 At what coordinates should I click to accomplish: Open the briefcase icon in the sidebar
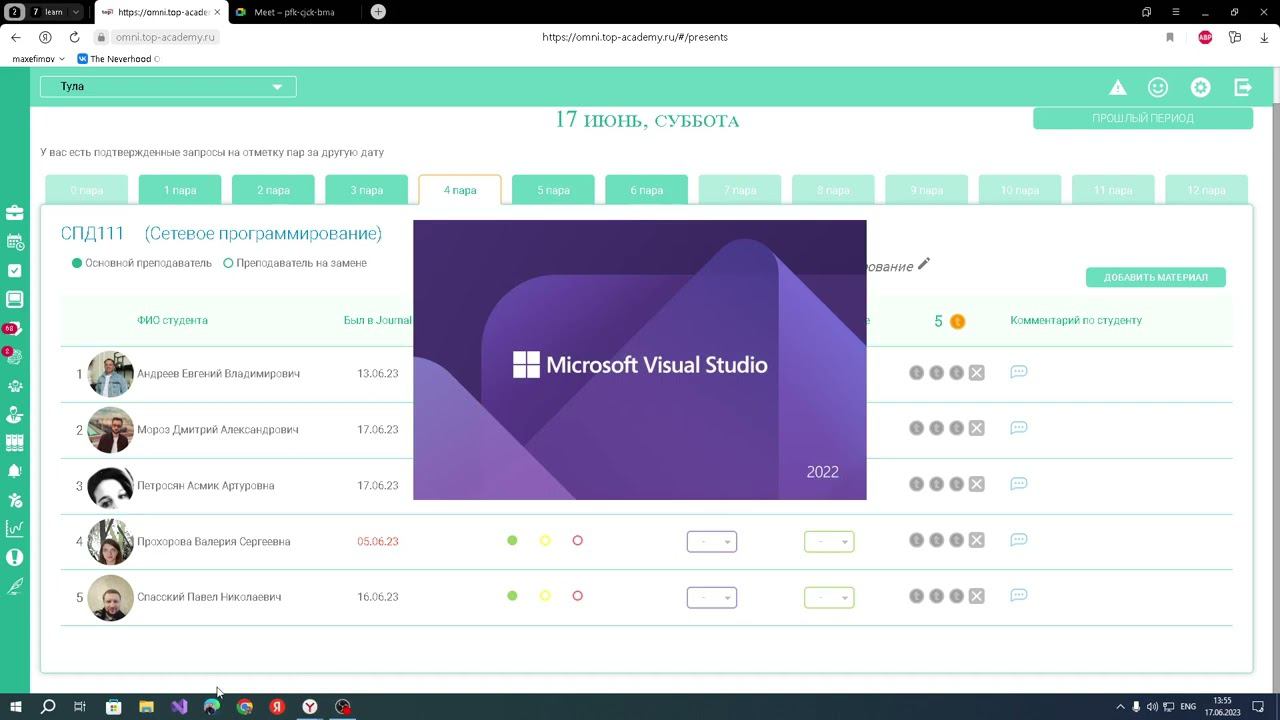pos(15,212)
